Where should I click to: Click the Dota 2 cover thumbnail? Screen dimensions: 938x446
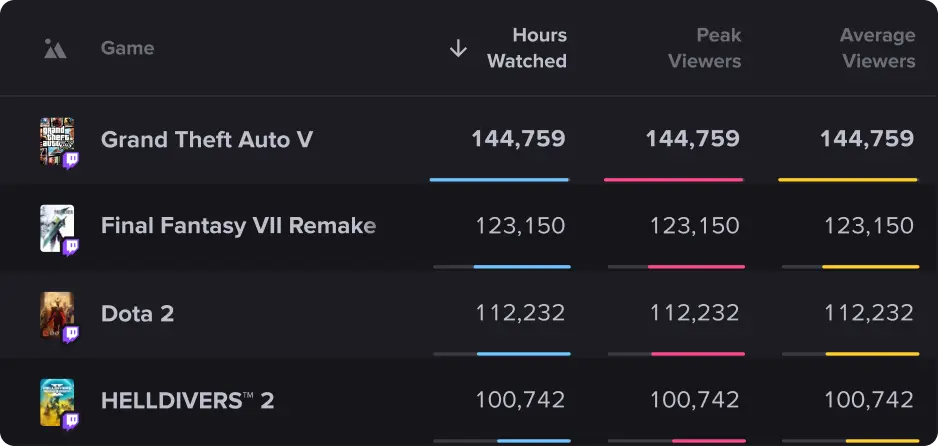tap(55, 313)
